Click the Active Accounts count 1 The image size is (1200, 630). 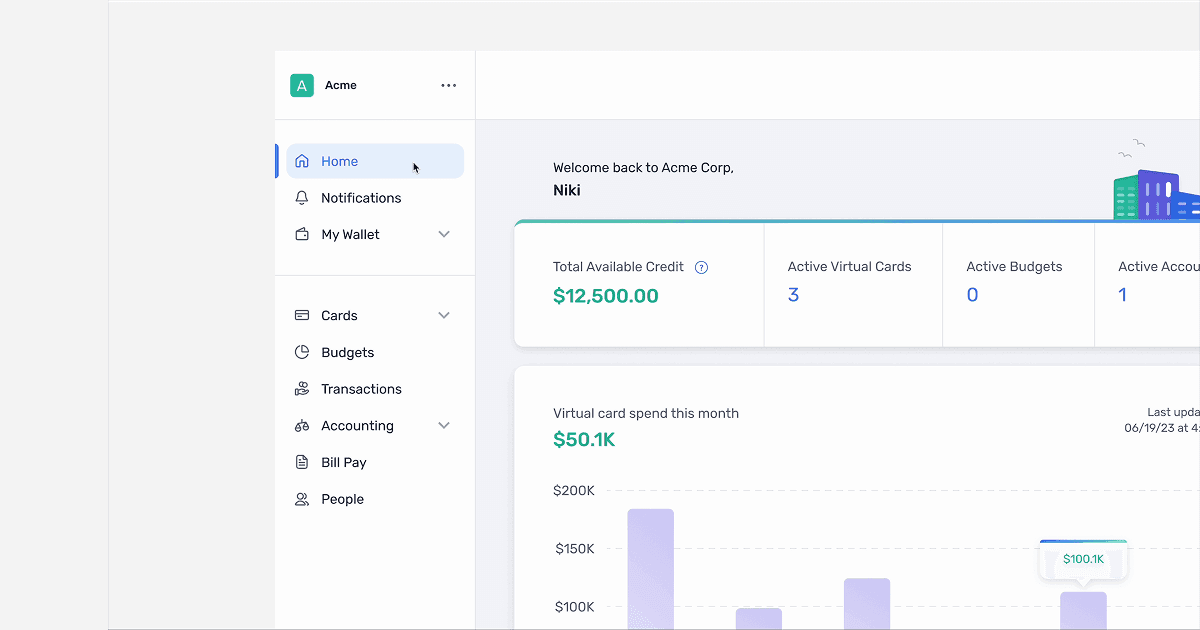[x=1123, y=295]
